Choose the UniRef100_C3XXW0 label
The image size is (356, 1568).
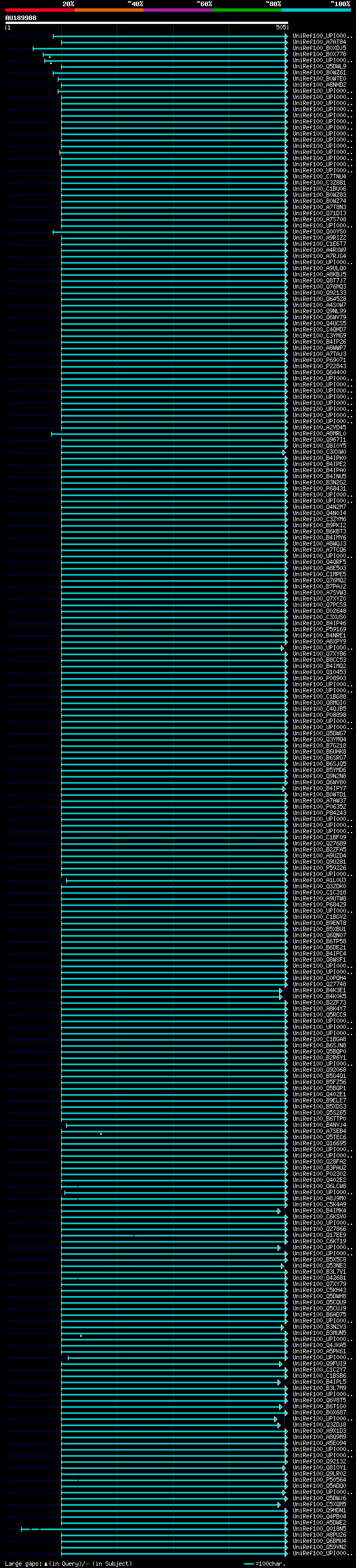tap(319, 452)
